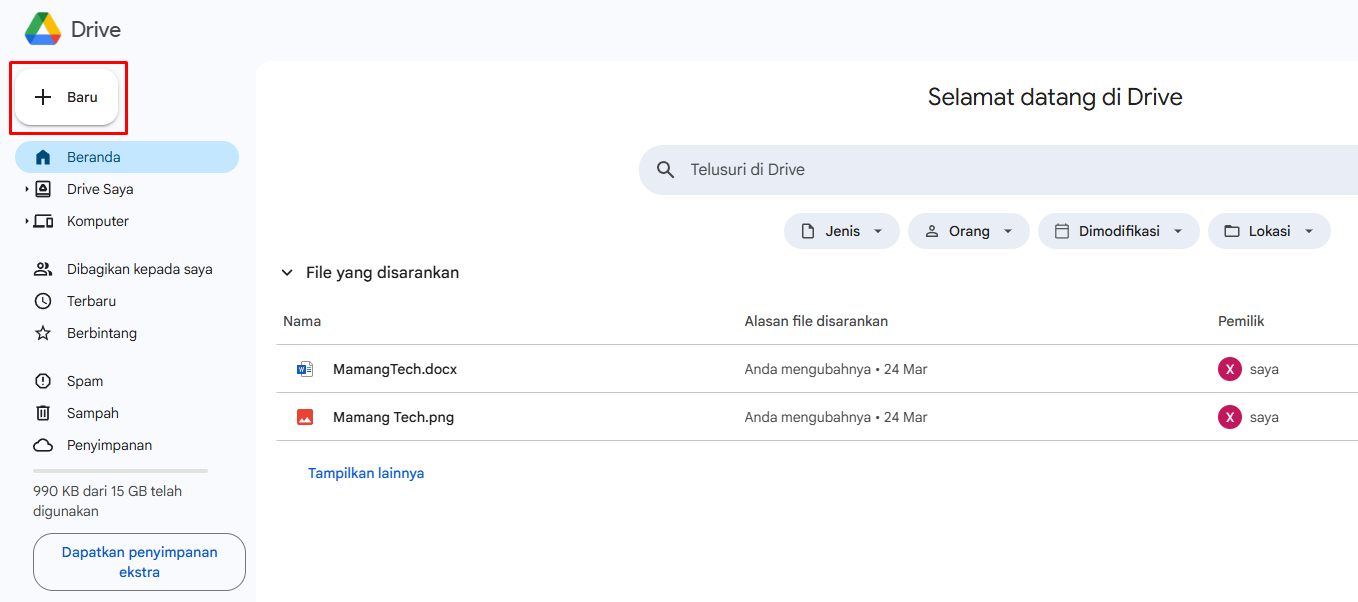The image size is (1358, 602).
Task: Click the calendar icon in Dimodifikasi filter
Action: pyautogui.click(x=1062, y=231)
